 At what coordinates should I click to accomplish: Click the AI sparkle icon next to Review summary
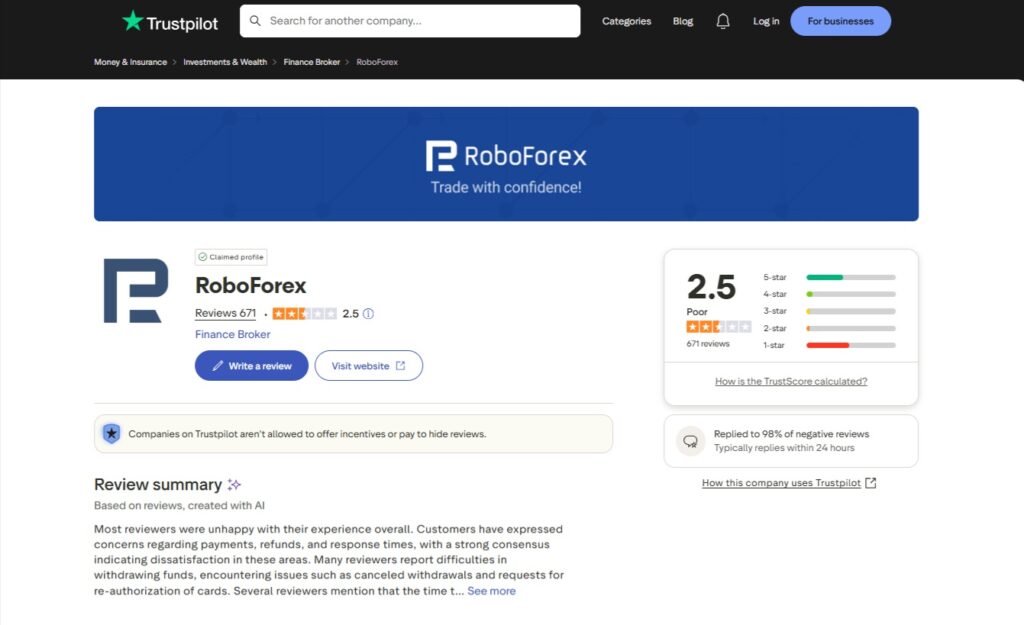pos(233,484)
